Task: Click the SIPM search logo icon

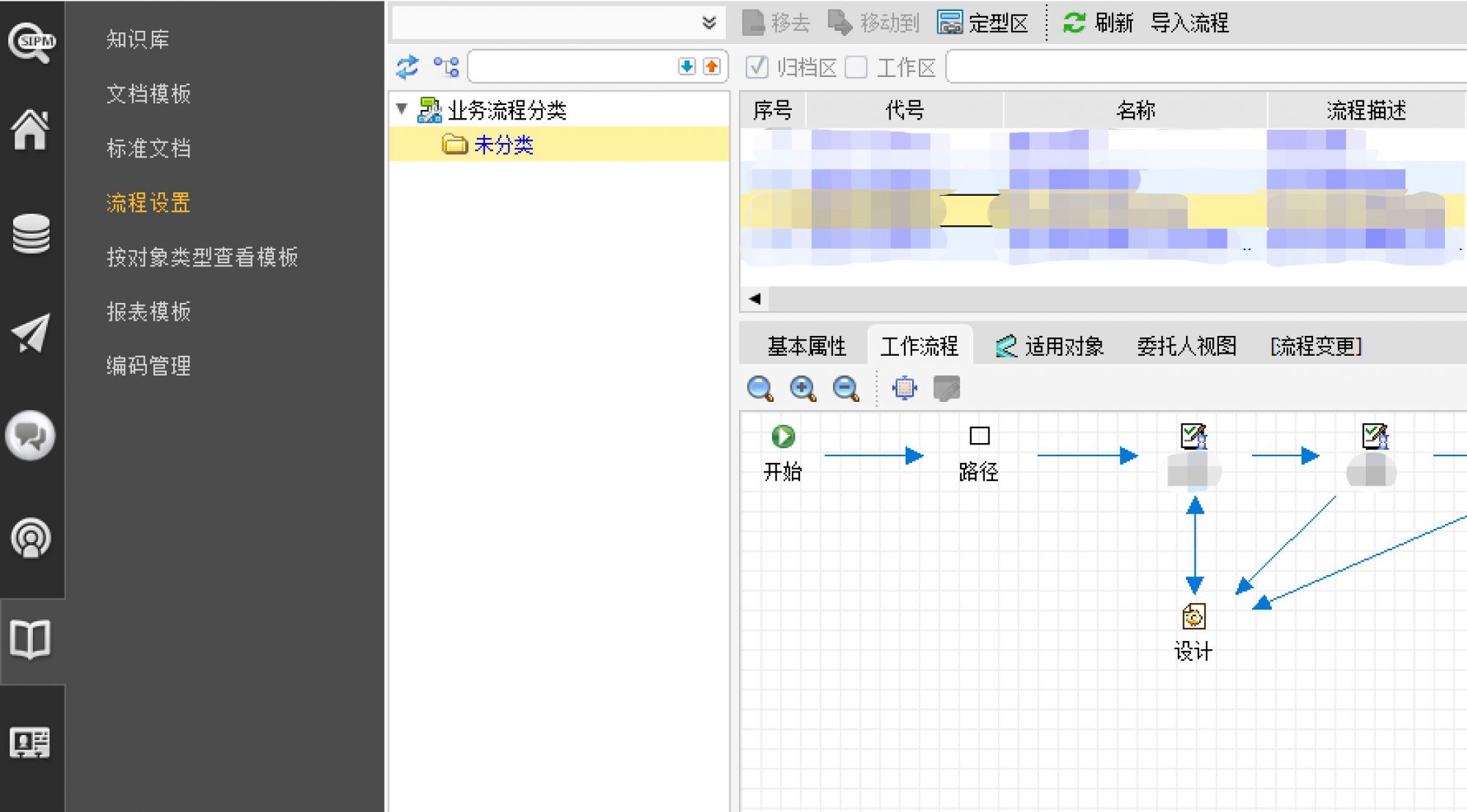Action: click(31, 42)
